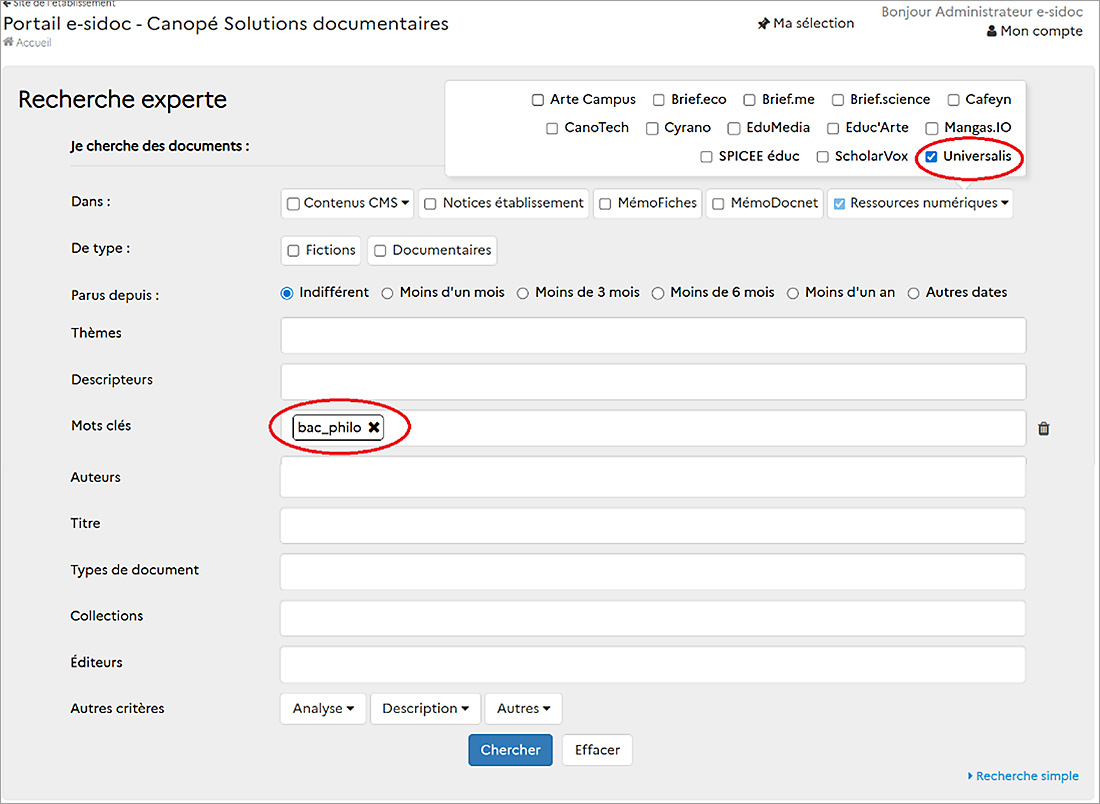This screenshot has height=804, width=1100.
Task: Choose the Autres dates radio option
Action: tap(914, 293)
